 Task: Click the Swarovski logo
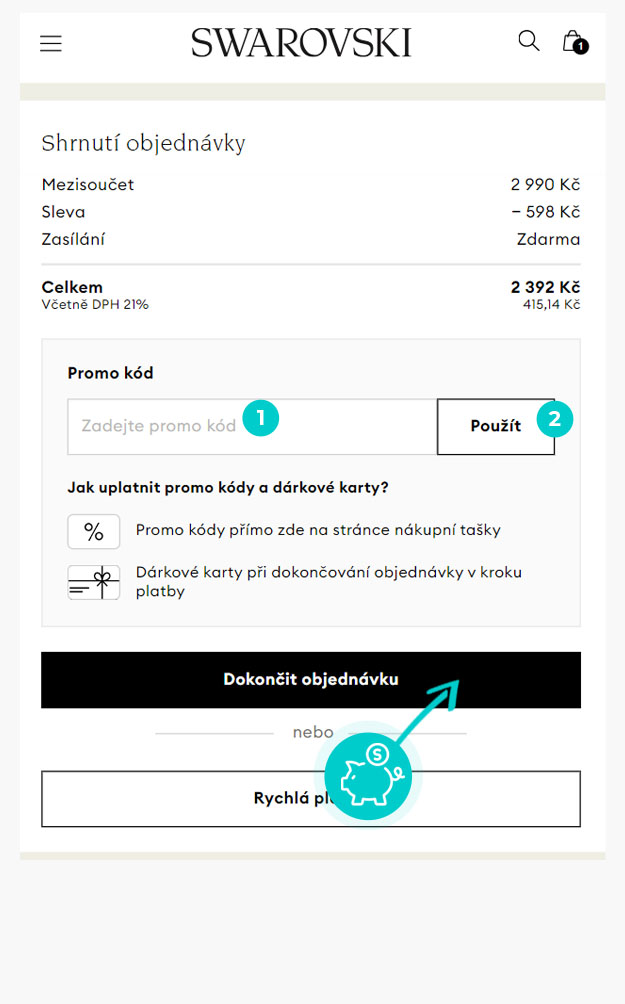(x=301, y=43)
